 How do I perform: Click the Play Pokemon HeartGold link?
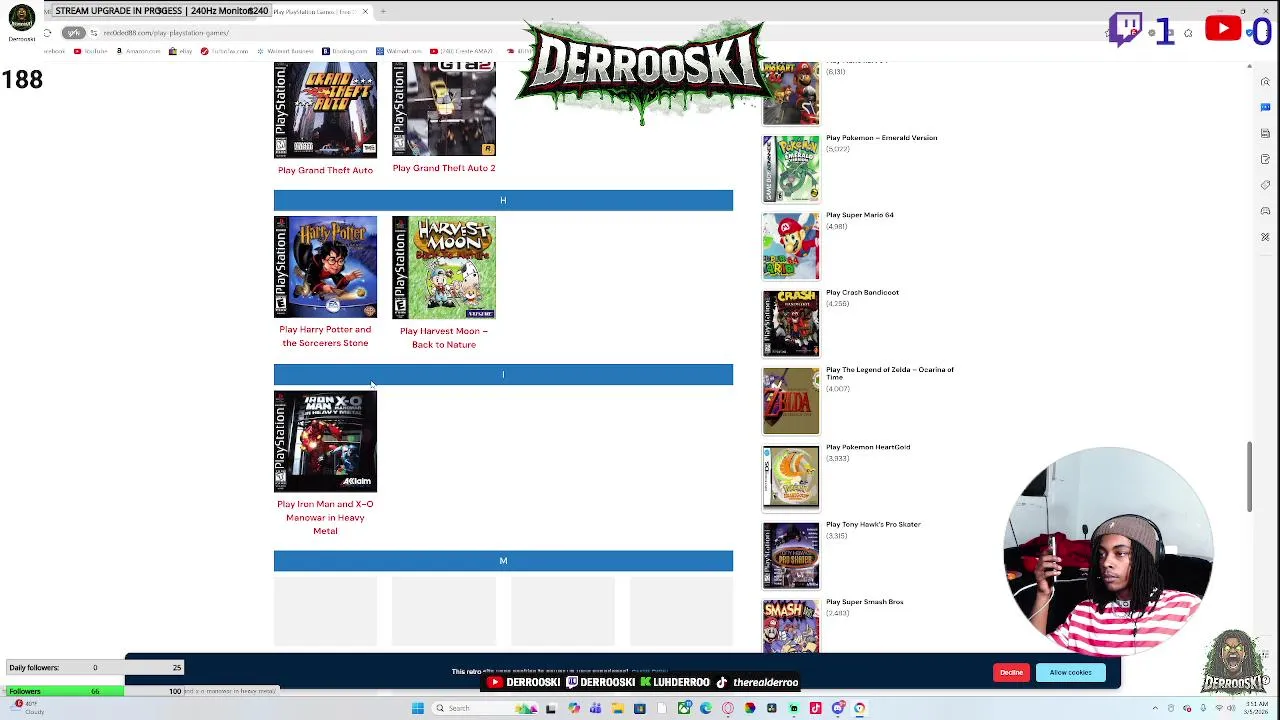868,447
